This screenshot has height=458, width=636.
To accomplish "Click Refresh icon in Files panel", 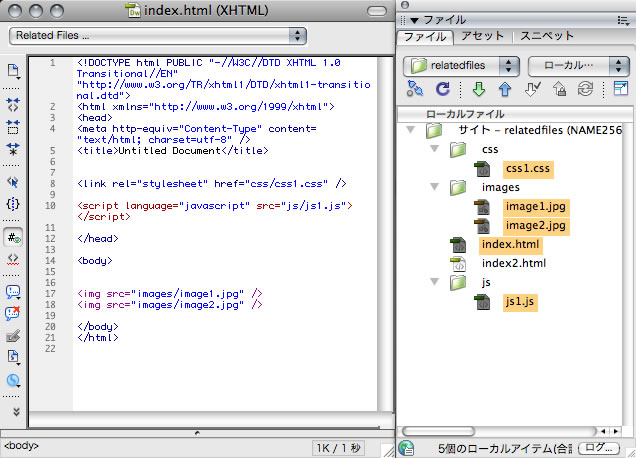I will tap(442, 89).
